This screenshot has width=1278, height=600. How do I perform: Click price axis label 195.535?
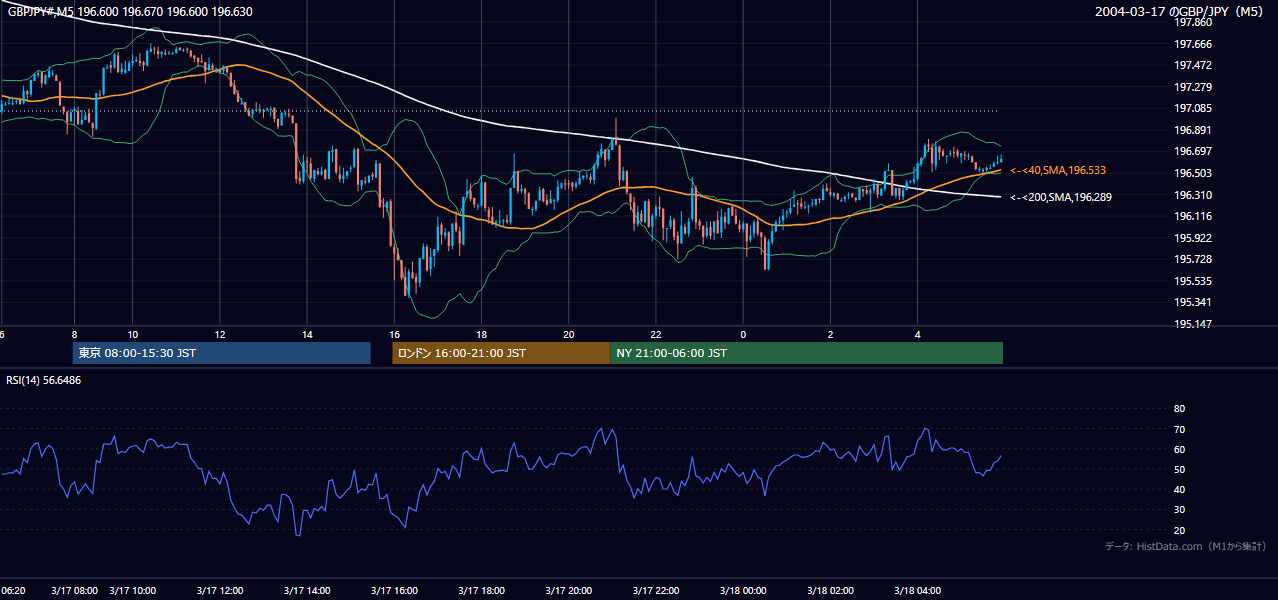tap(1193, 281)
